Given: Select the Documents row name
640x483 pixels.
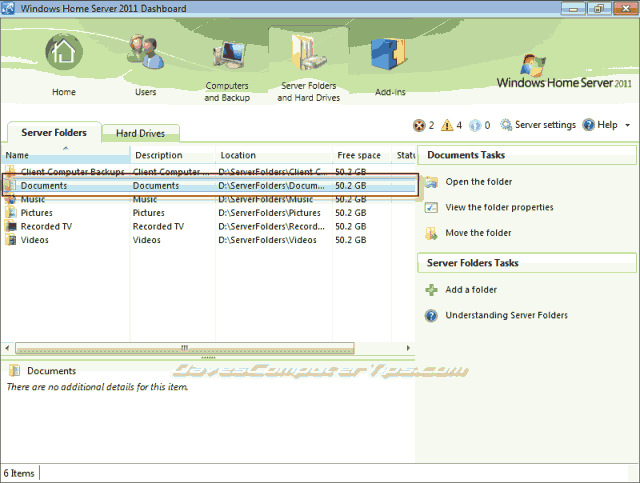Looking at the screenshot, I should pos(44,186).
